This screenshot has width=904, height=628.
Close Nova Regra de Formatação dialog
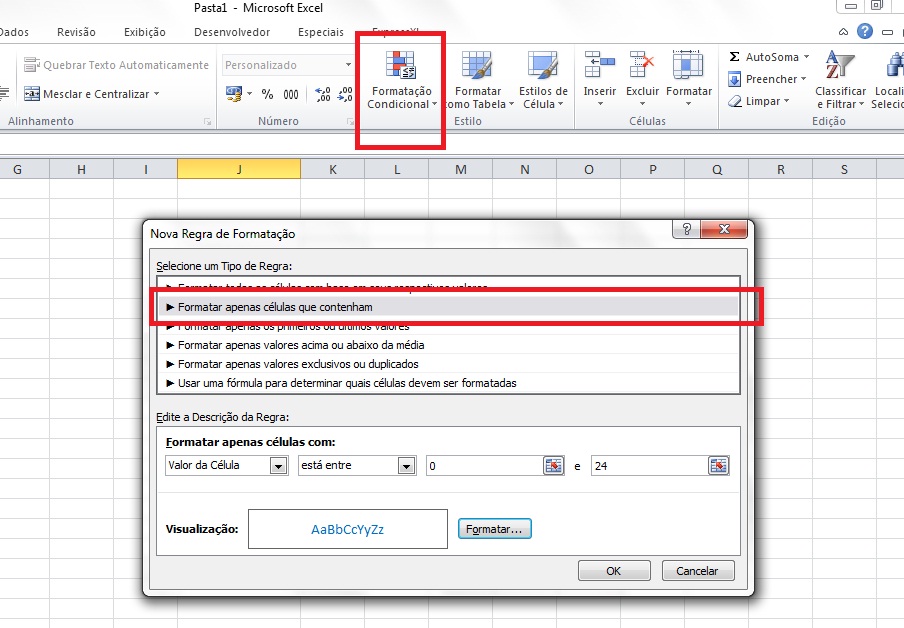[x=724, y=229]
